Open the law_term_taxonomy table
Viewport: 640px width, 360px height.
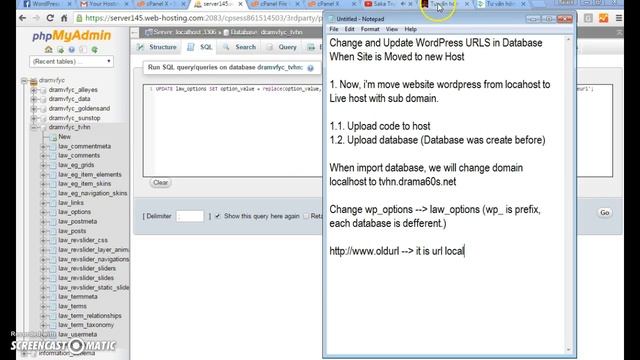pos(86,325)
